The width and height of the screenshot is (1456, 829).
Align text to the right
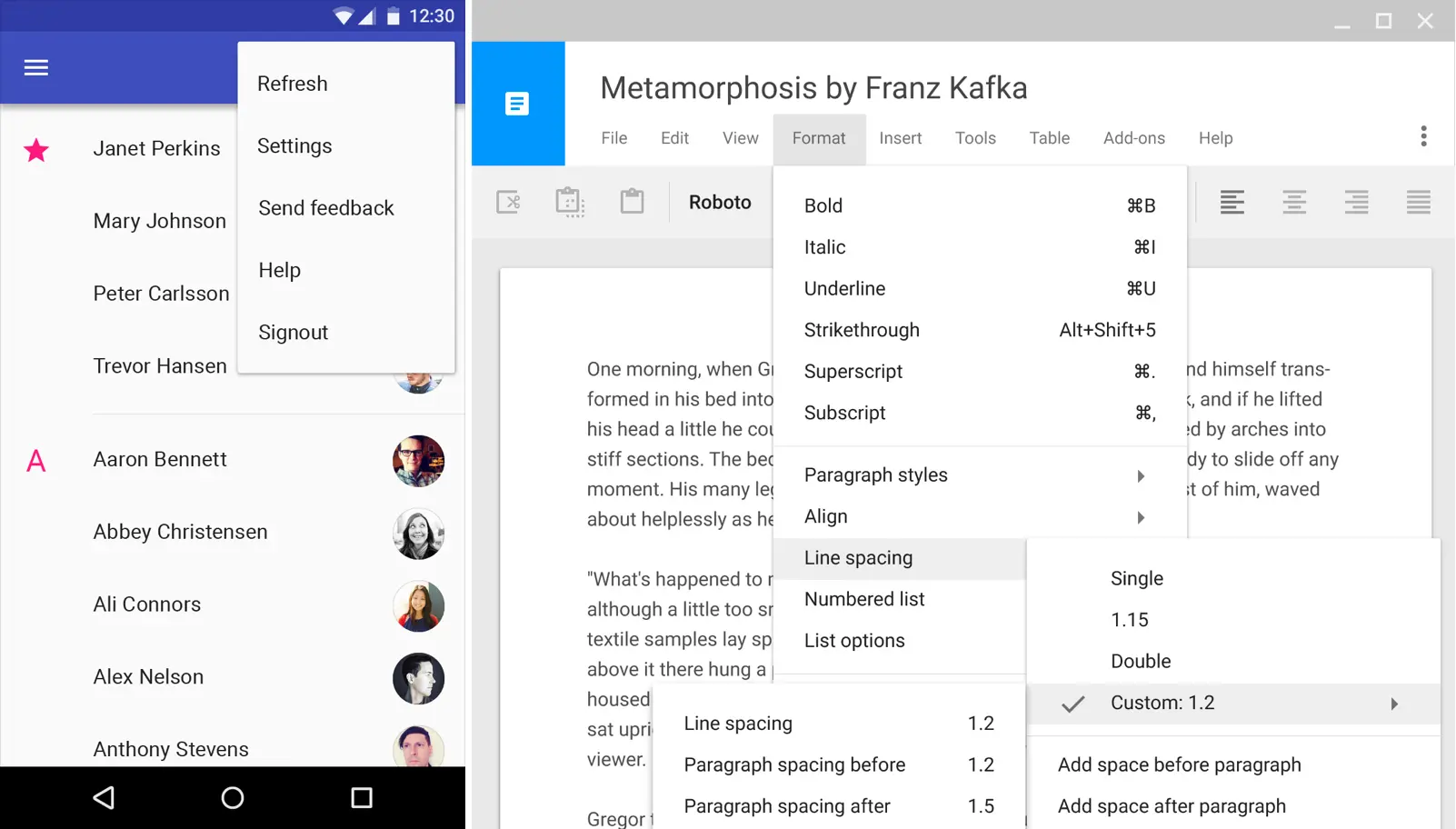(1356, 202)
